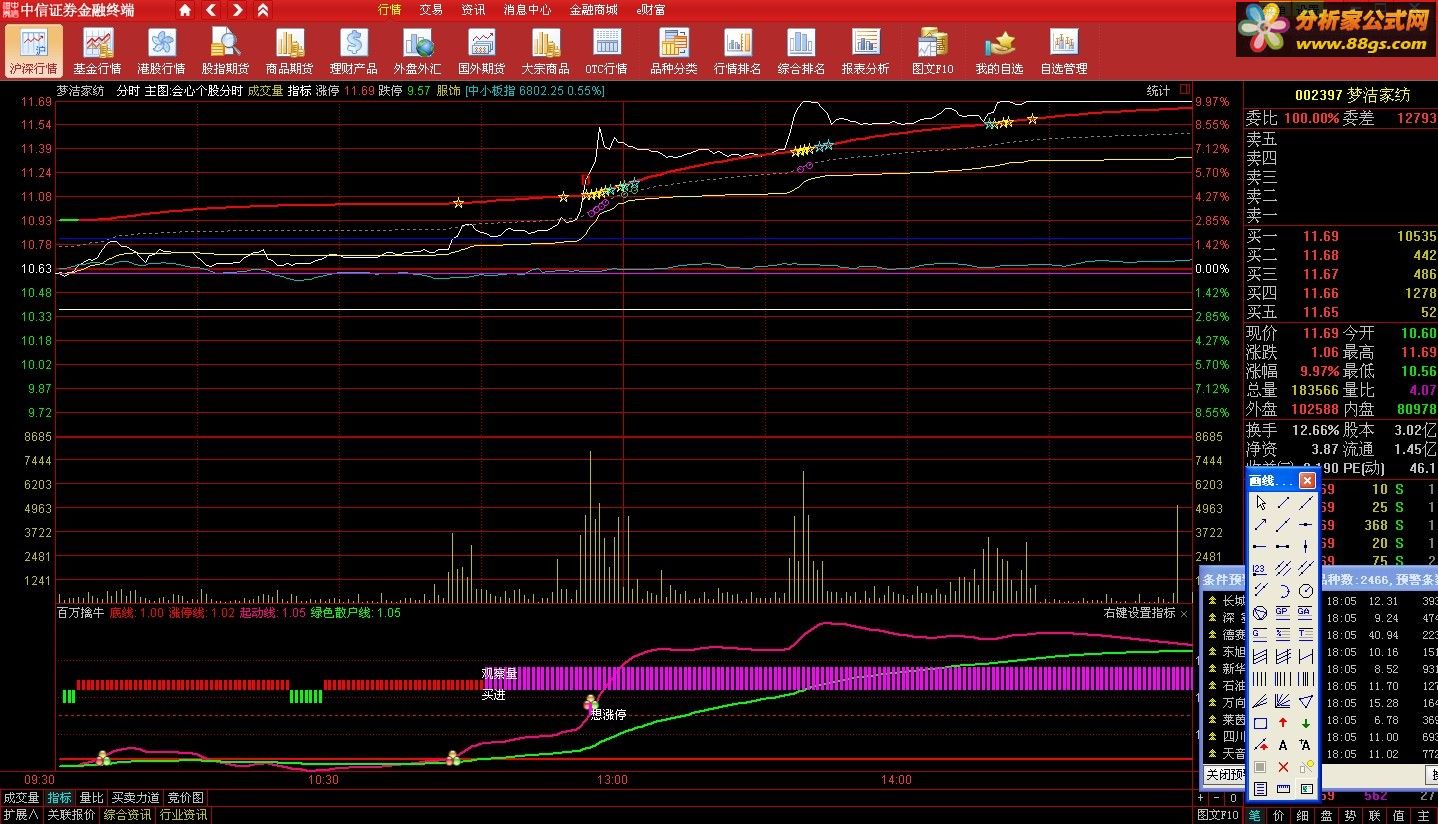Screen dimensions: 1438x824
Task: Select 盘 tab at bottom right
Action: coord(1327,815)
